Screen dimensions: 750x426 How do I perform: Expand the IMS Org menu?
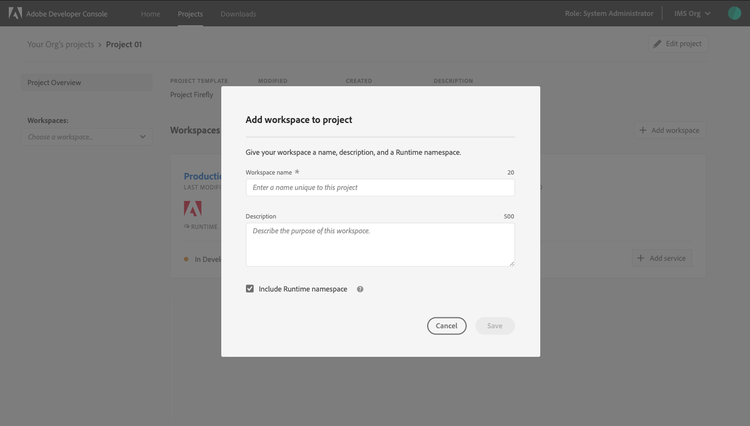(692, 13)
